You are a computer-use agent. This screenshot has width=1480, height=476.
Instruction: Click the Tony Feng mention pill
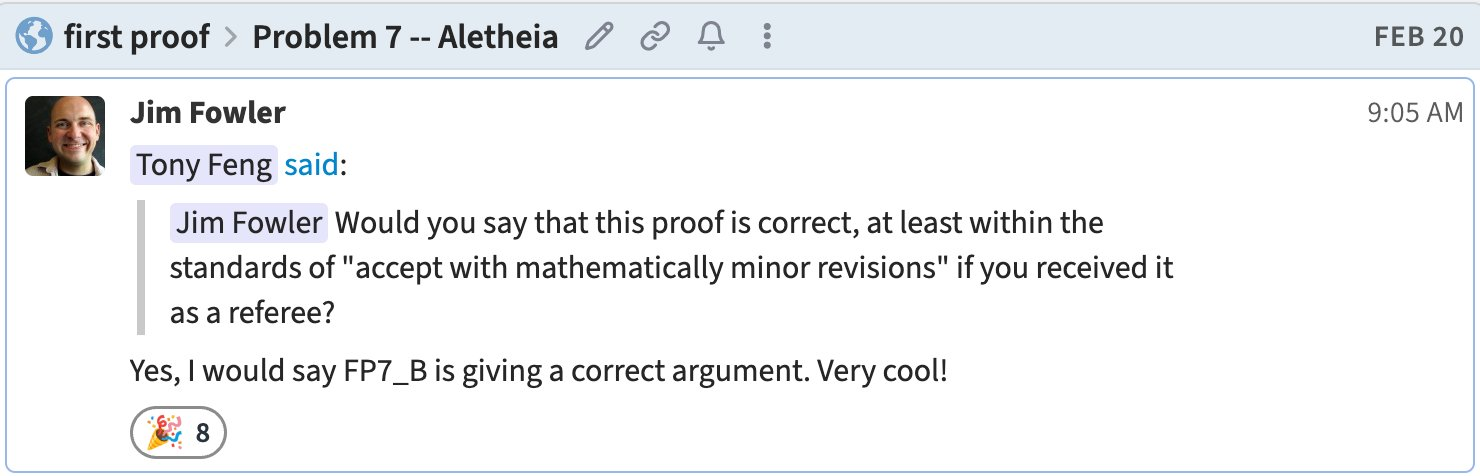[204, 165]
